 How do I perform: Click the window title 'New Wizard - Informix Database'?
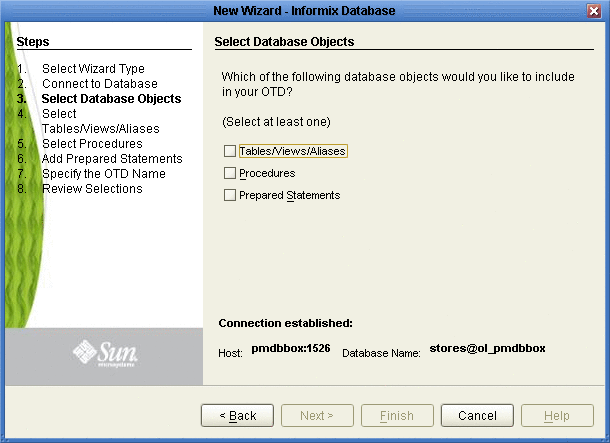pos(304,11)
